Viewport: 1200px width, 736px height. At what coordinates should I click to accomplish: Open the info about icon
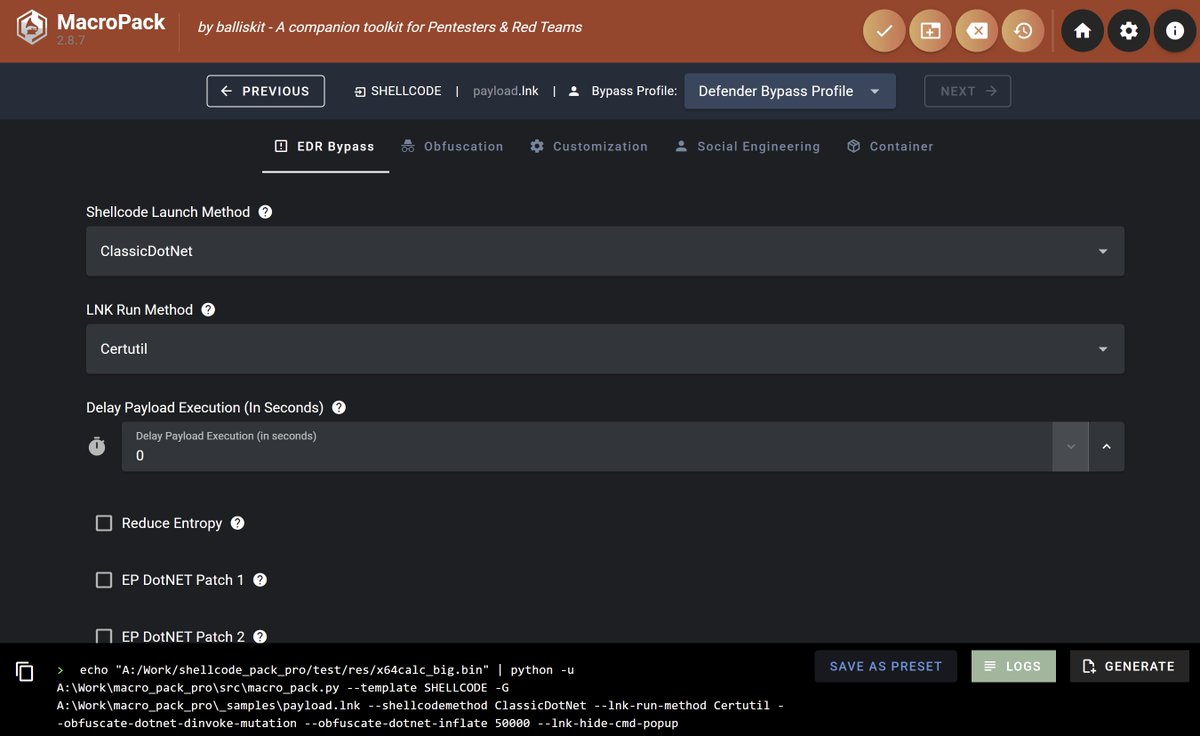click(x=1175, y=31)
